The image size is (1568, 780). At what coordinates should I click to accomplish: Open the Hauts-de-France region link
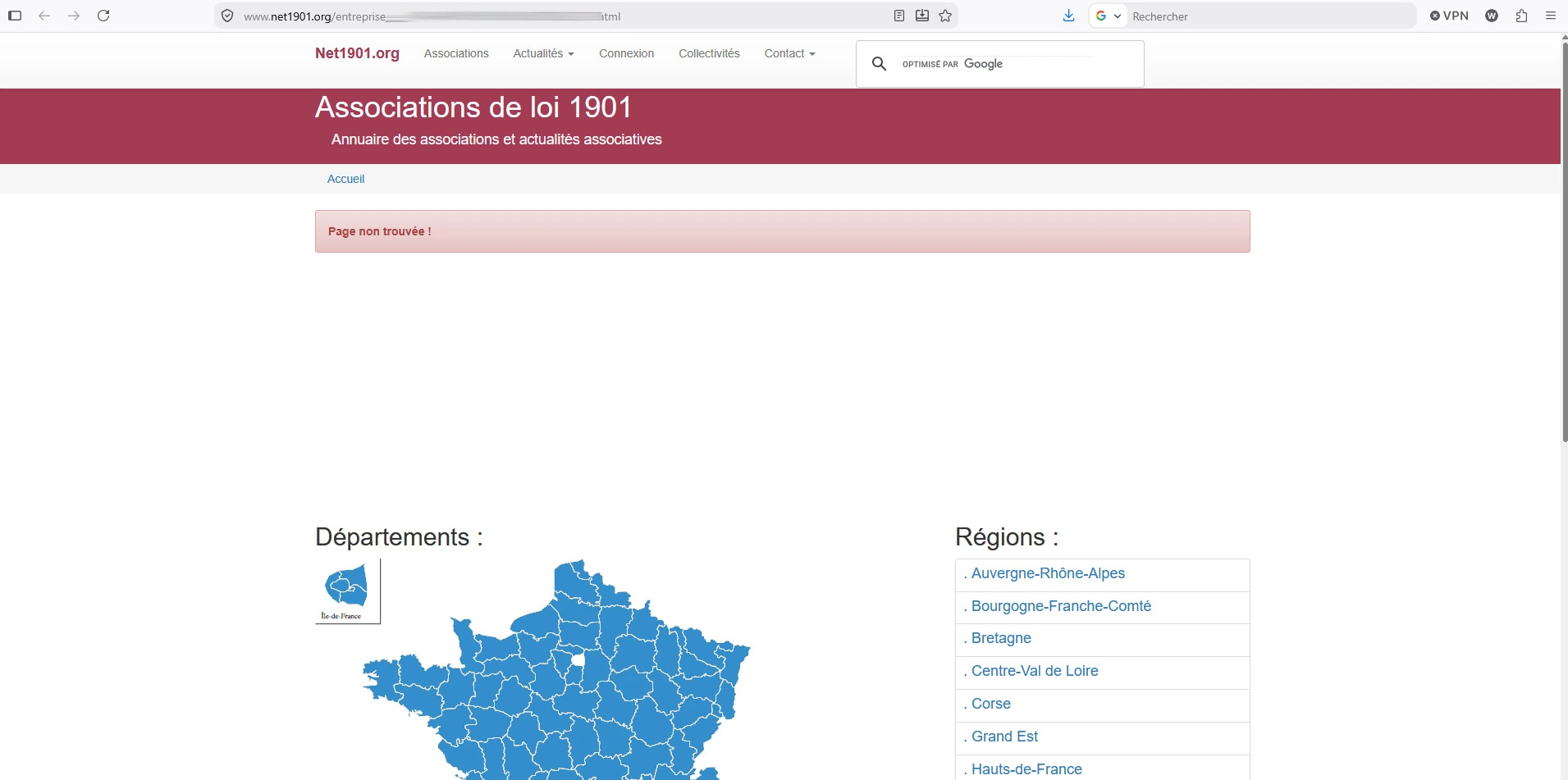[x=1026, y=769]
